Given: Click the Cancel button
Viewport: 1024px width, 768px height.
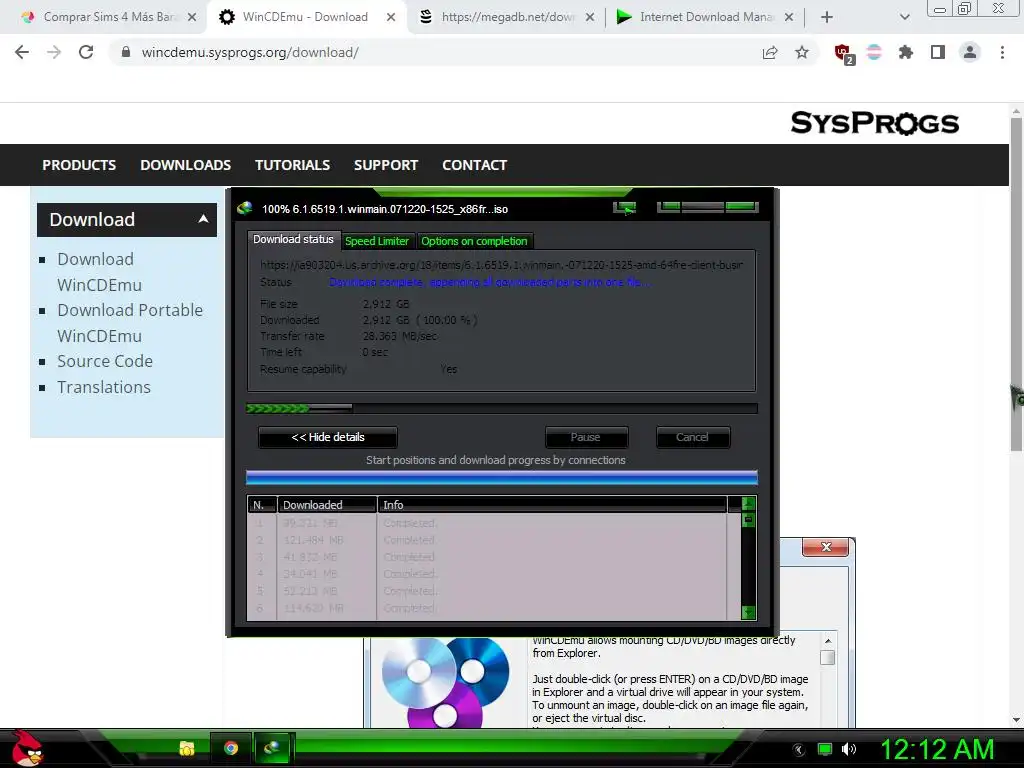Looking at the screenshot, I should [x=692, y=438].
